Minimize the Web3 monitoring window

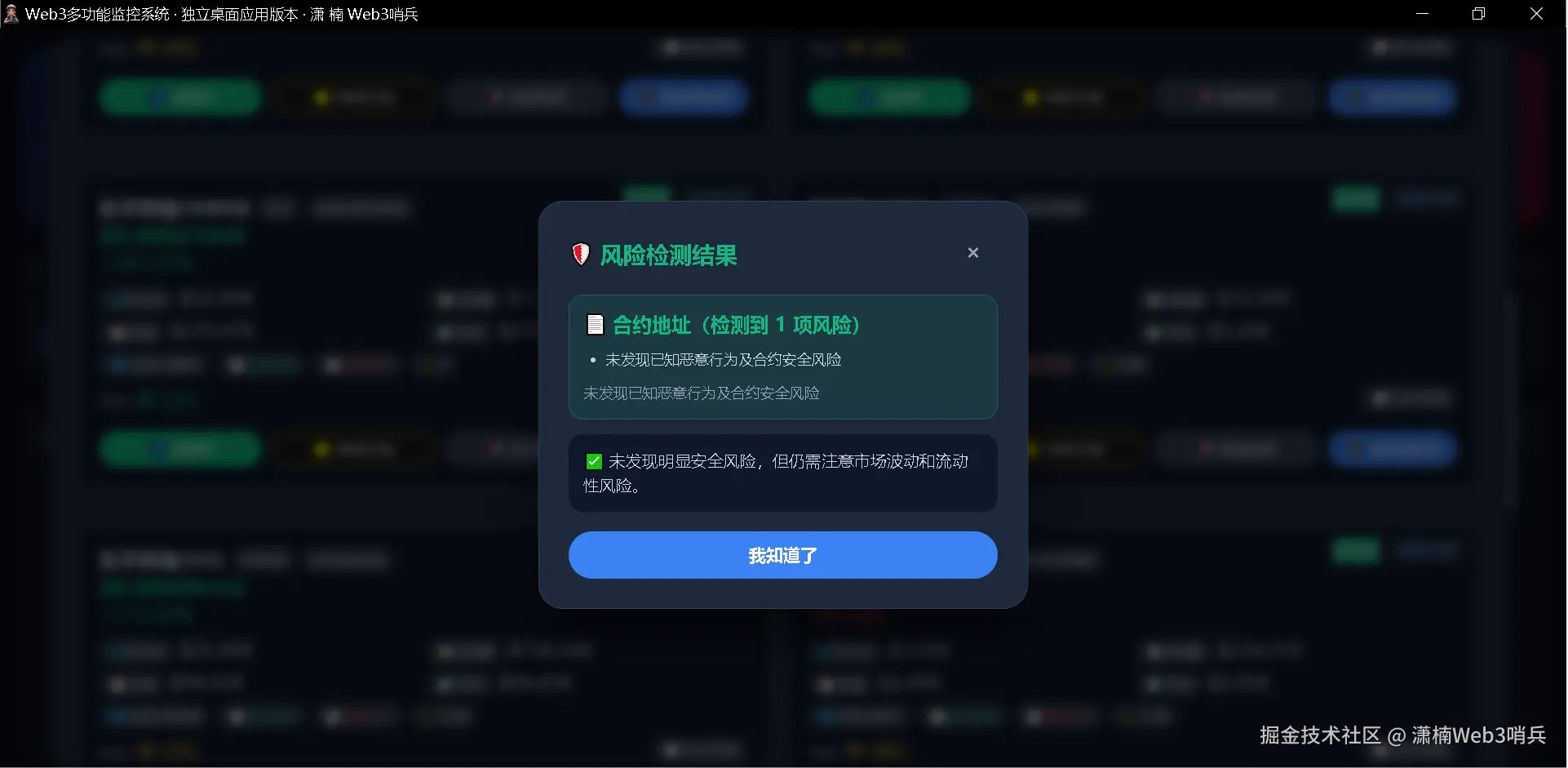[x=1422, y=14]
